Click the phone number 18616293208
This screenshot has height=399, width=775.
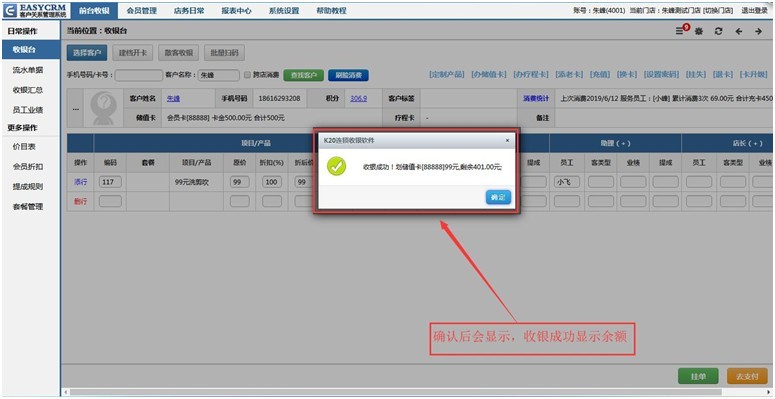[279, 98]
